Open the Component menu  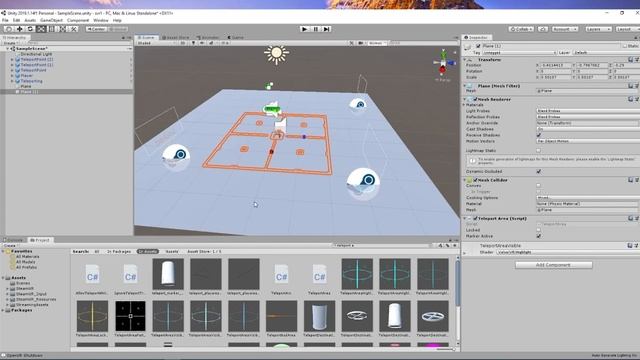click(78, 20)
